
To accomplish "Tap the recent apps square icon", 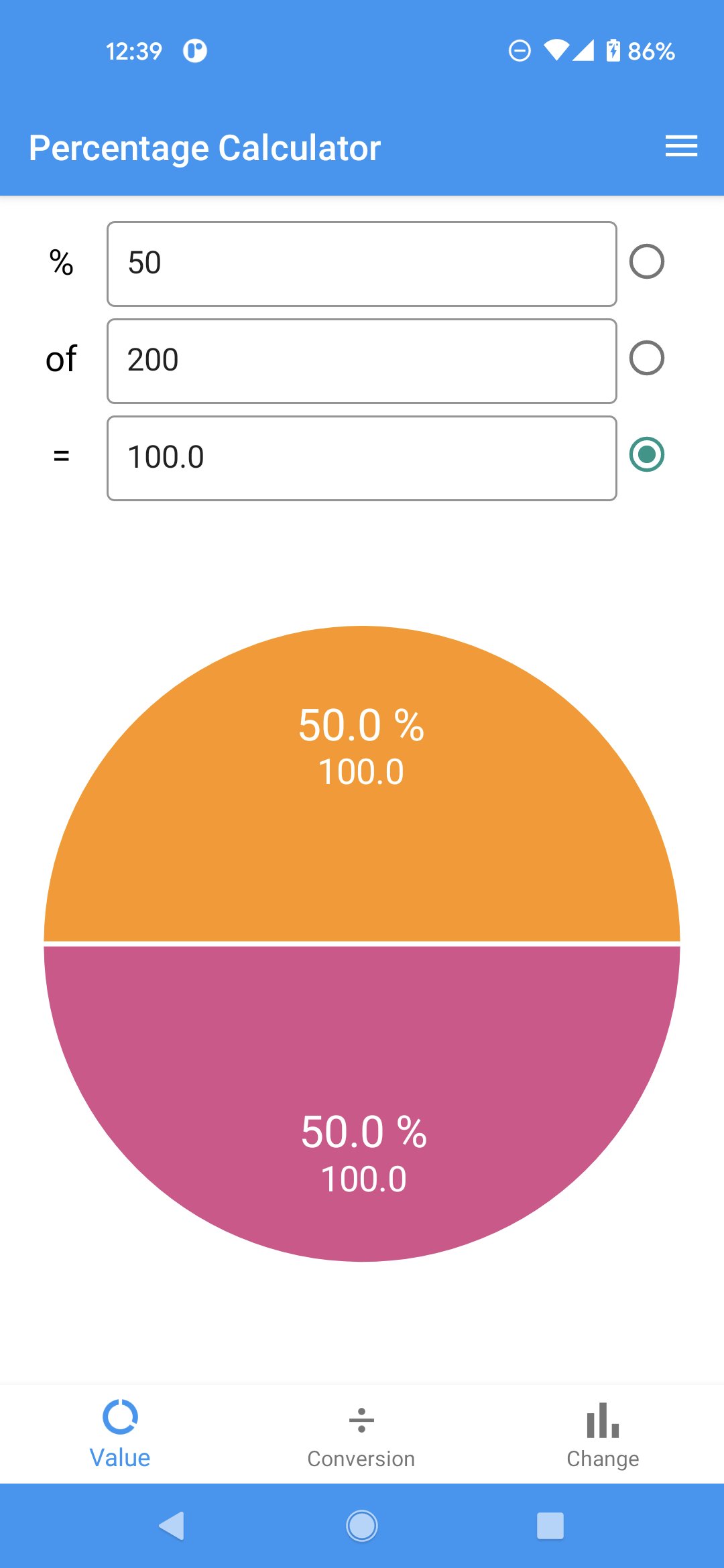I will tap(550, 1526).
